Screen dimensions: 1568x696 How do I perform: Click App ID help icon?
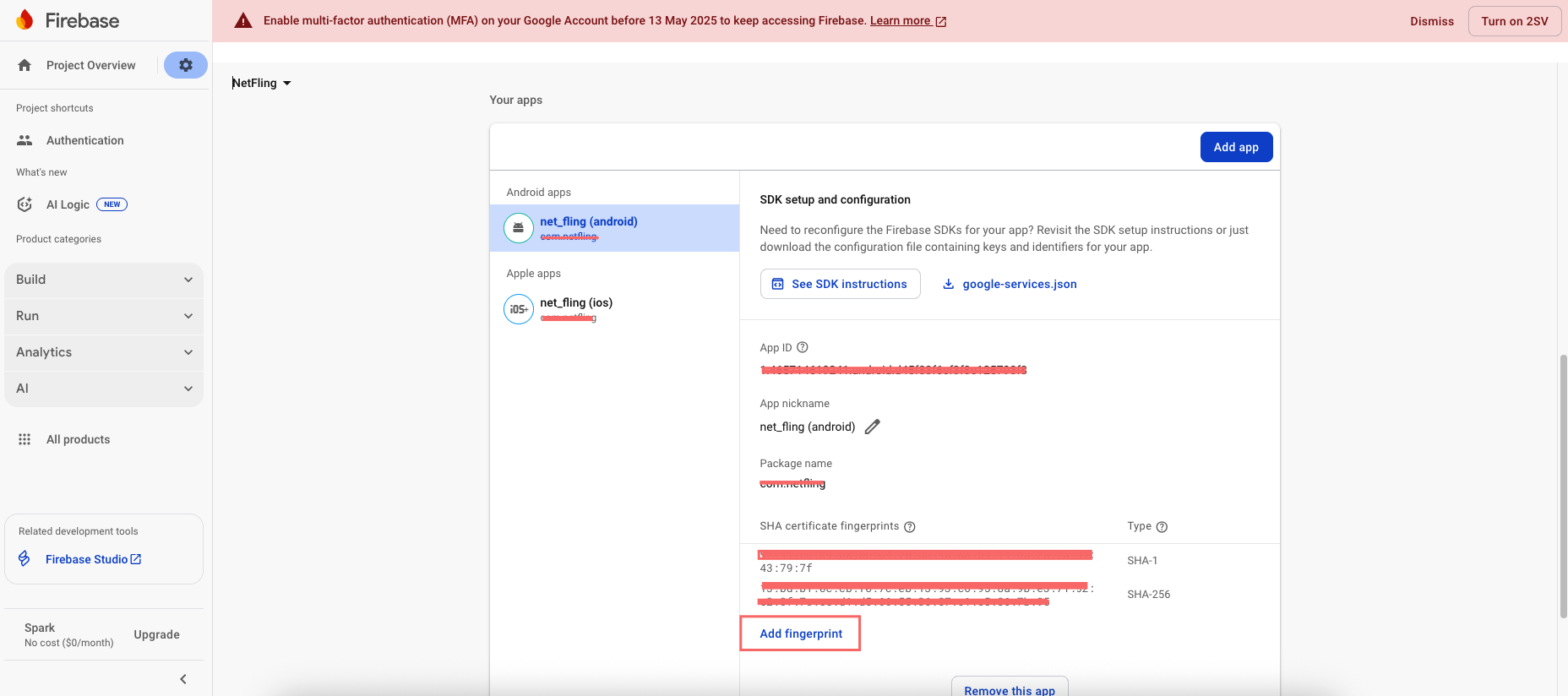[x=803, y=347]
